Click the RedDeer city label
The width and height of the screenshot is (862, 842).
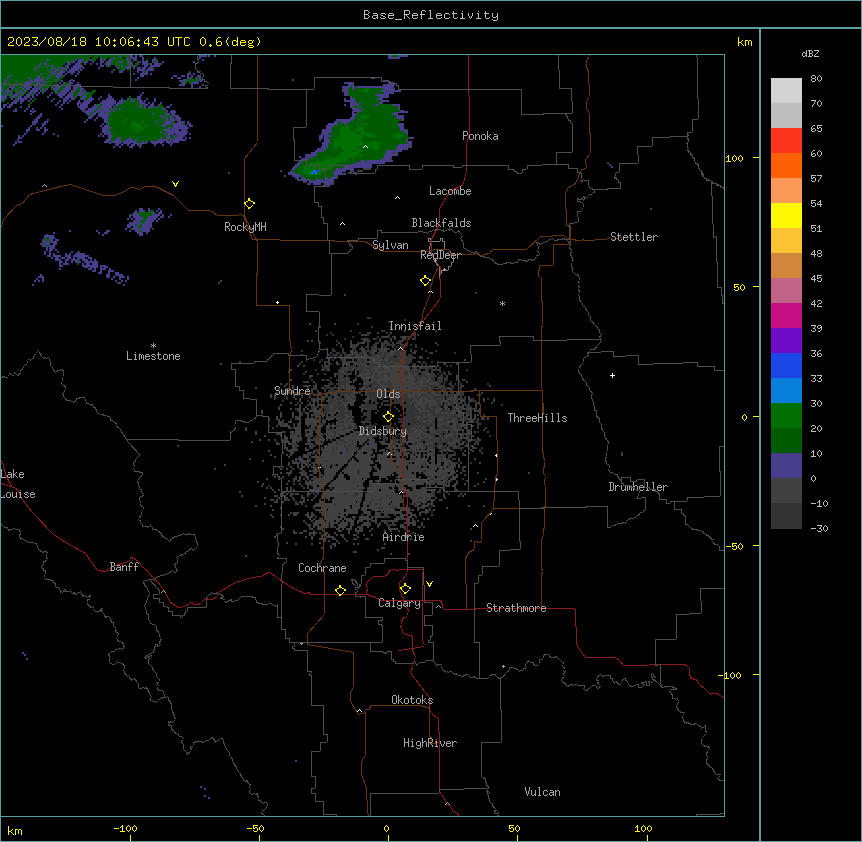(x=440, y=255)
